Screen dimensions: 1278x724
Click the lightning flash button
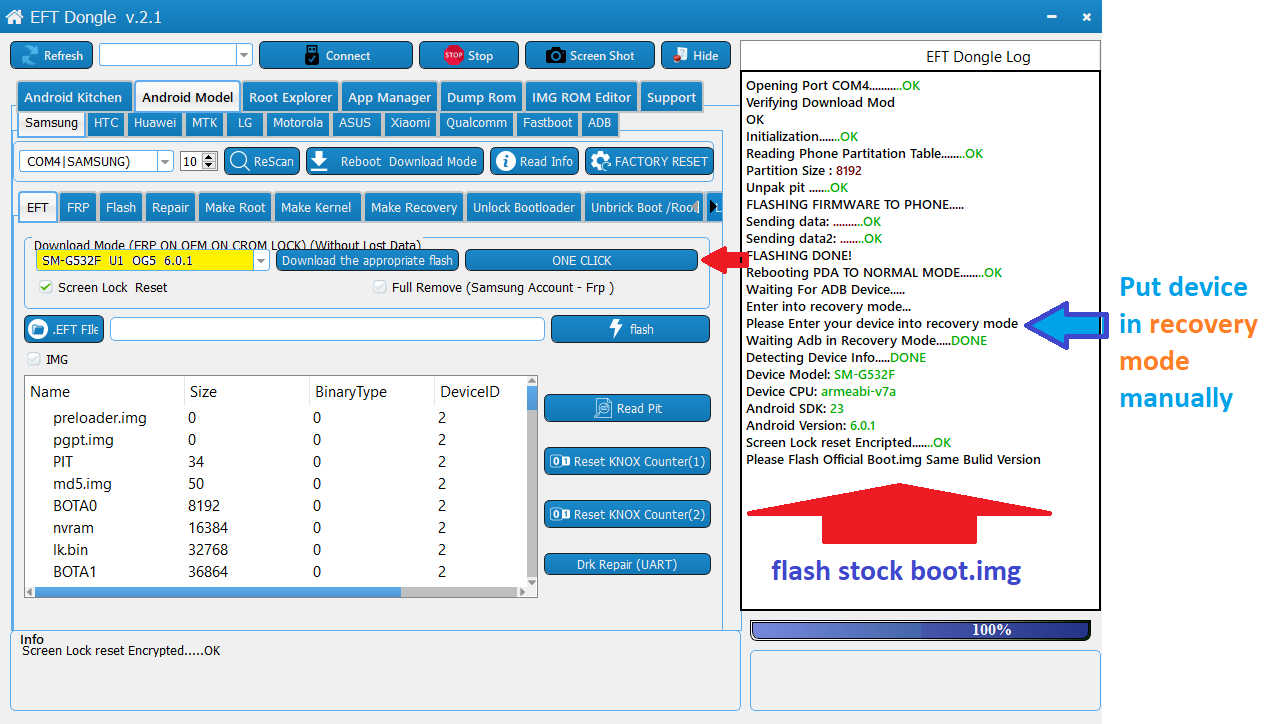tap(630, 329)
